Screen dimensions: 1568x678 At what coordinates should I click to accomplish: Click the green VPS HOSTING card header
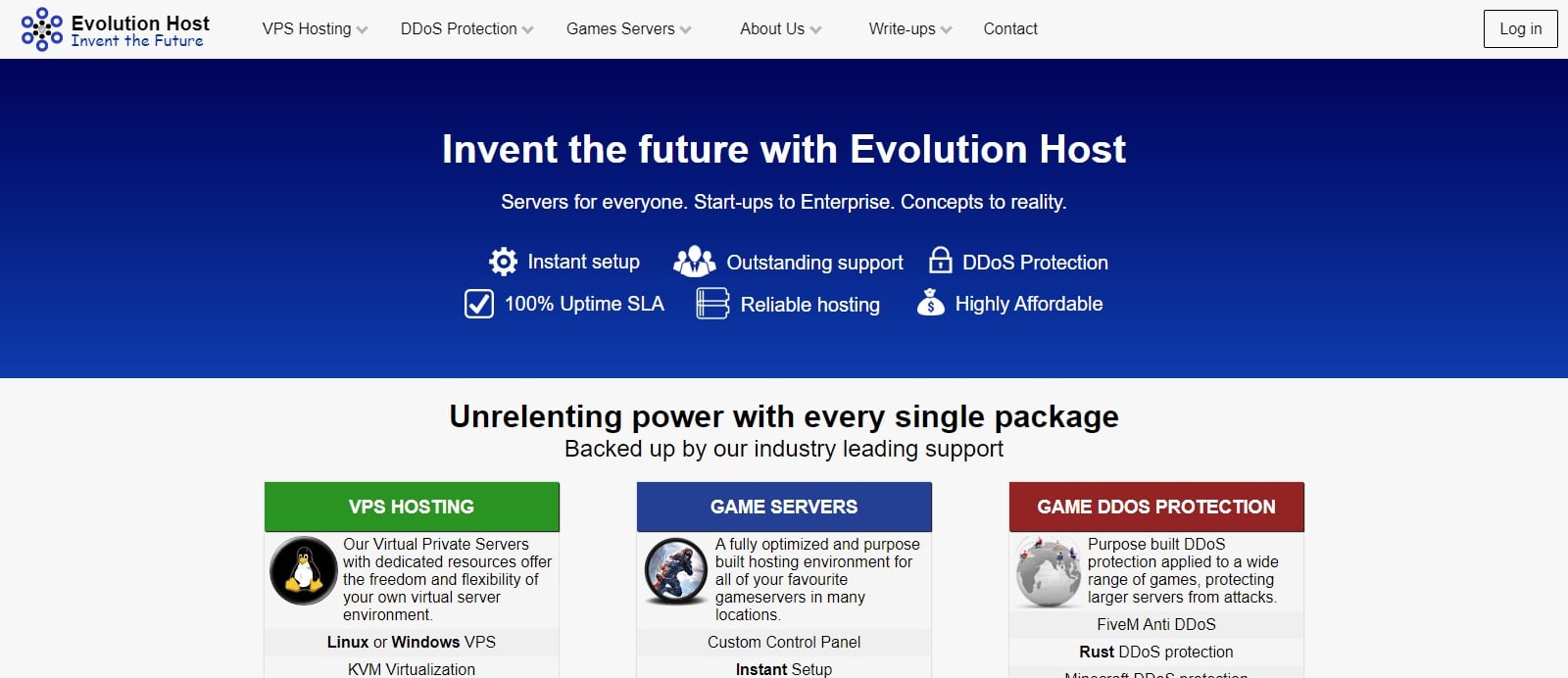pos(412,507)
